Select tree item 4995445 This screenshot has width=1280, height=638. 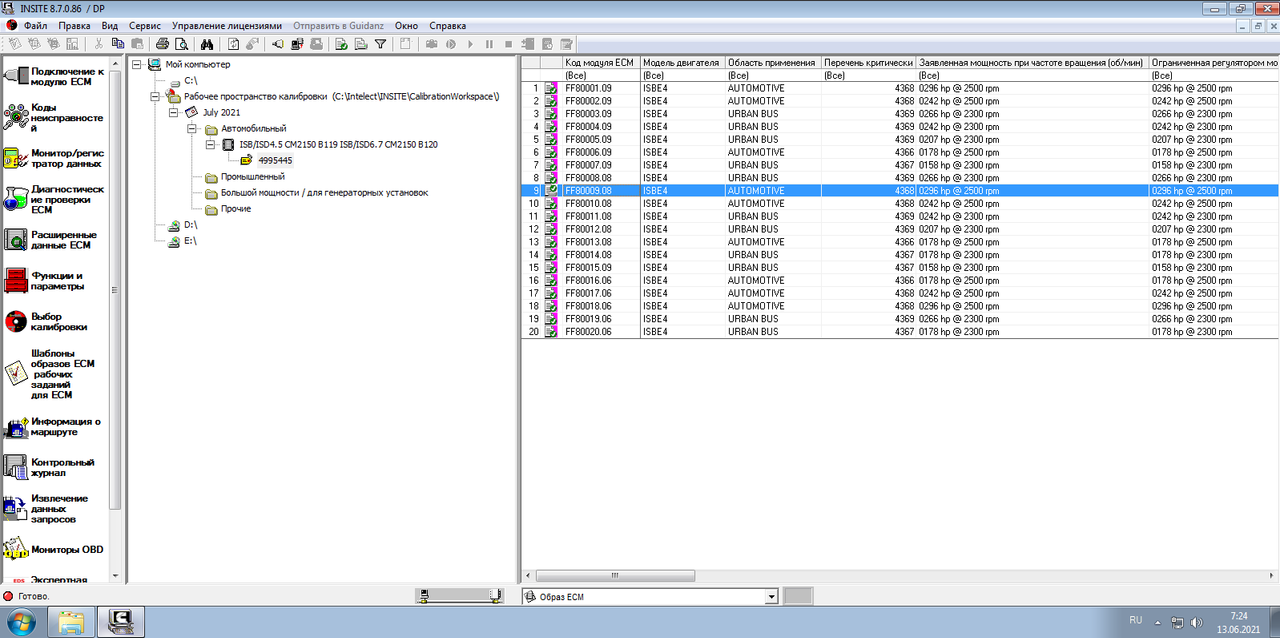pyautogui.click(x=275, y=161)
